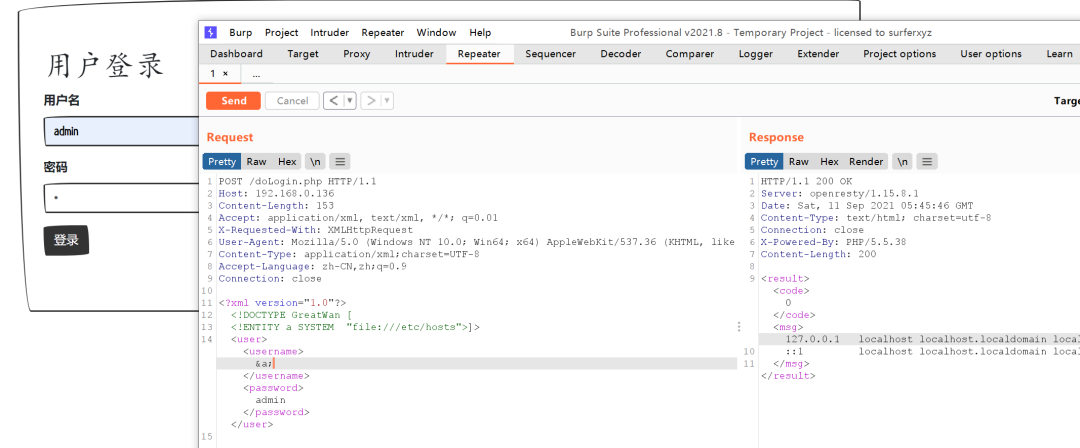Select the Response Hex view
Viewport: 1080px width, 448px height.
829,161
